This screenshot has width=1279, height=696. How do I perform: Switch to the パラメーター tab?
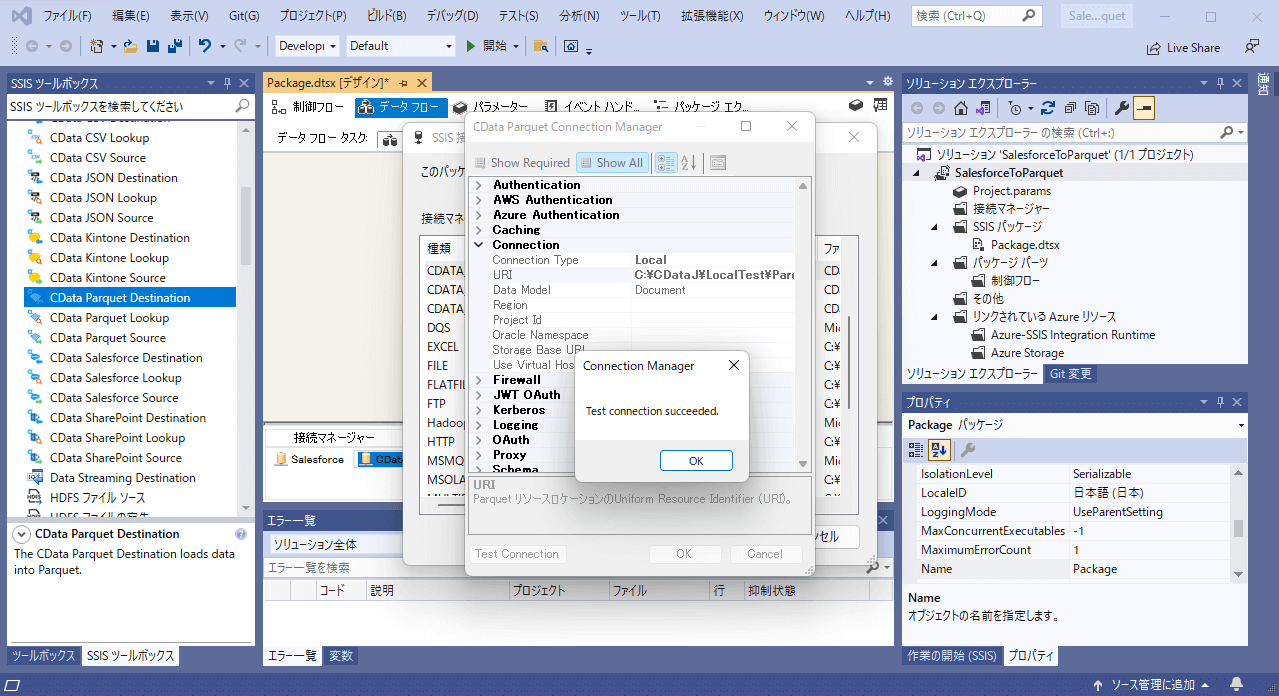pyautogui.click(x=489, y=106)
